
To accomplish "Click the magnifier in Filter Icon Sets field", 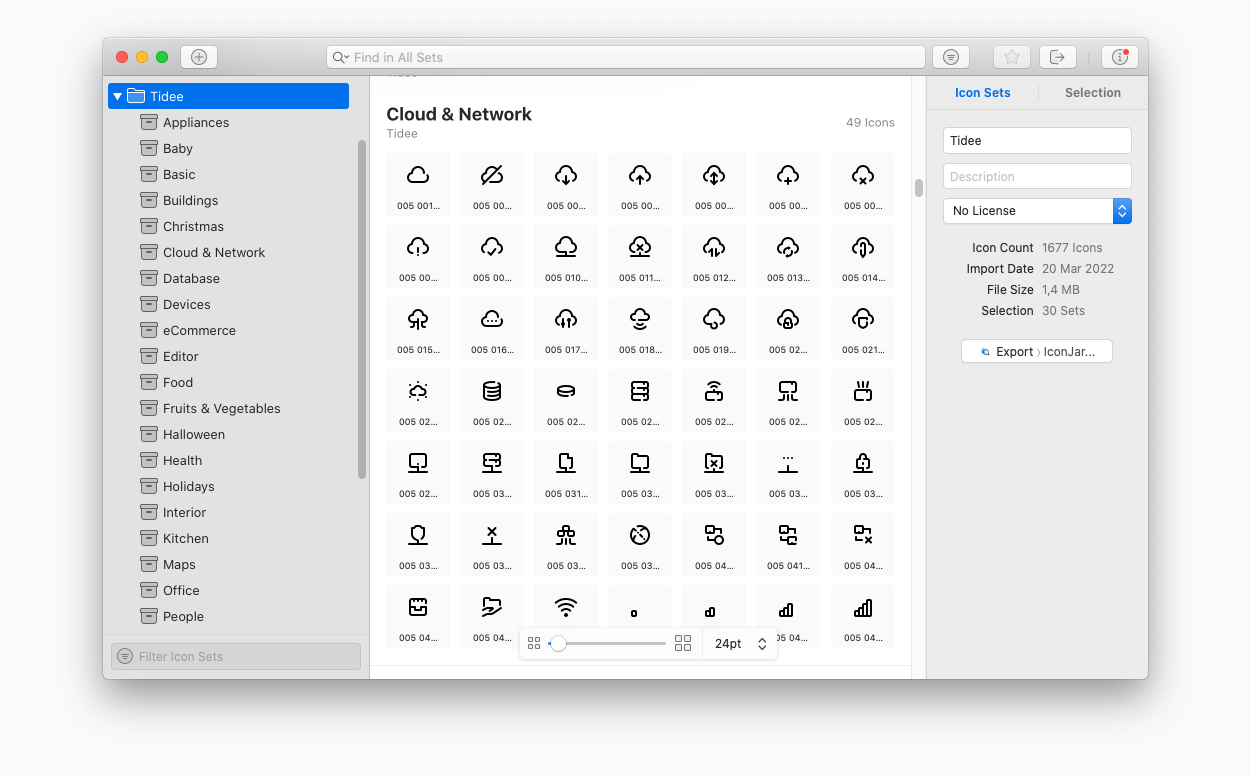I will point(125,656).
